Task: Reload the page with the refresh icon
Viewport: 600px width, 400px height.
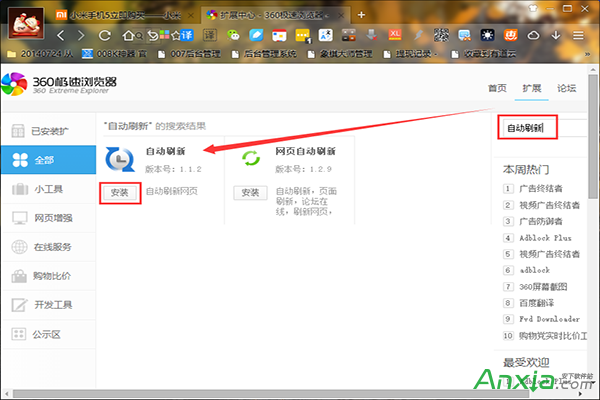Action: coord(104,36)
